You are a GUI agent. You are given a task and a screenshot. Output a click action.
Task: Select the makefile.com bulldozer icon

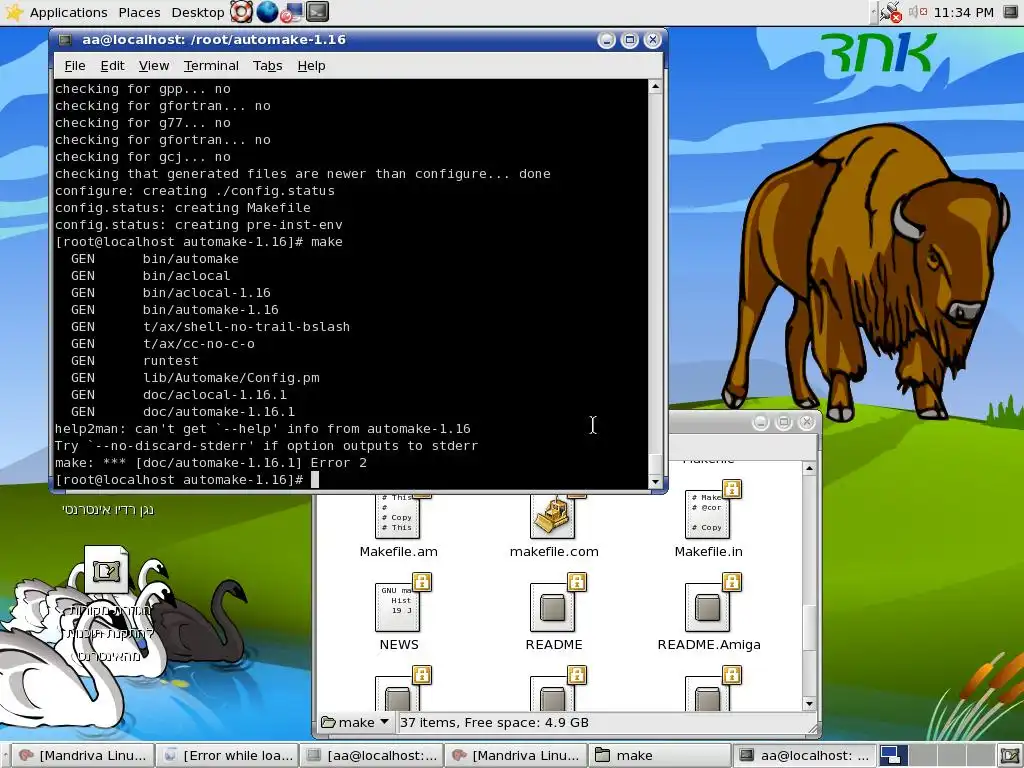pyautogui.click(x=553, y=516)
